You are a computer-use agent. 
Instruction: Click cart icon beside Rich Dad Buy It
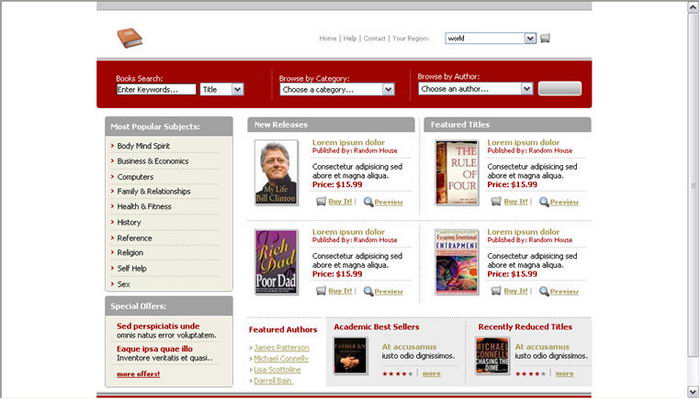pos(321,291)
